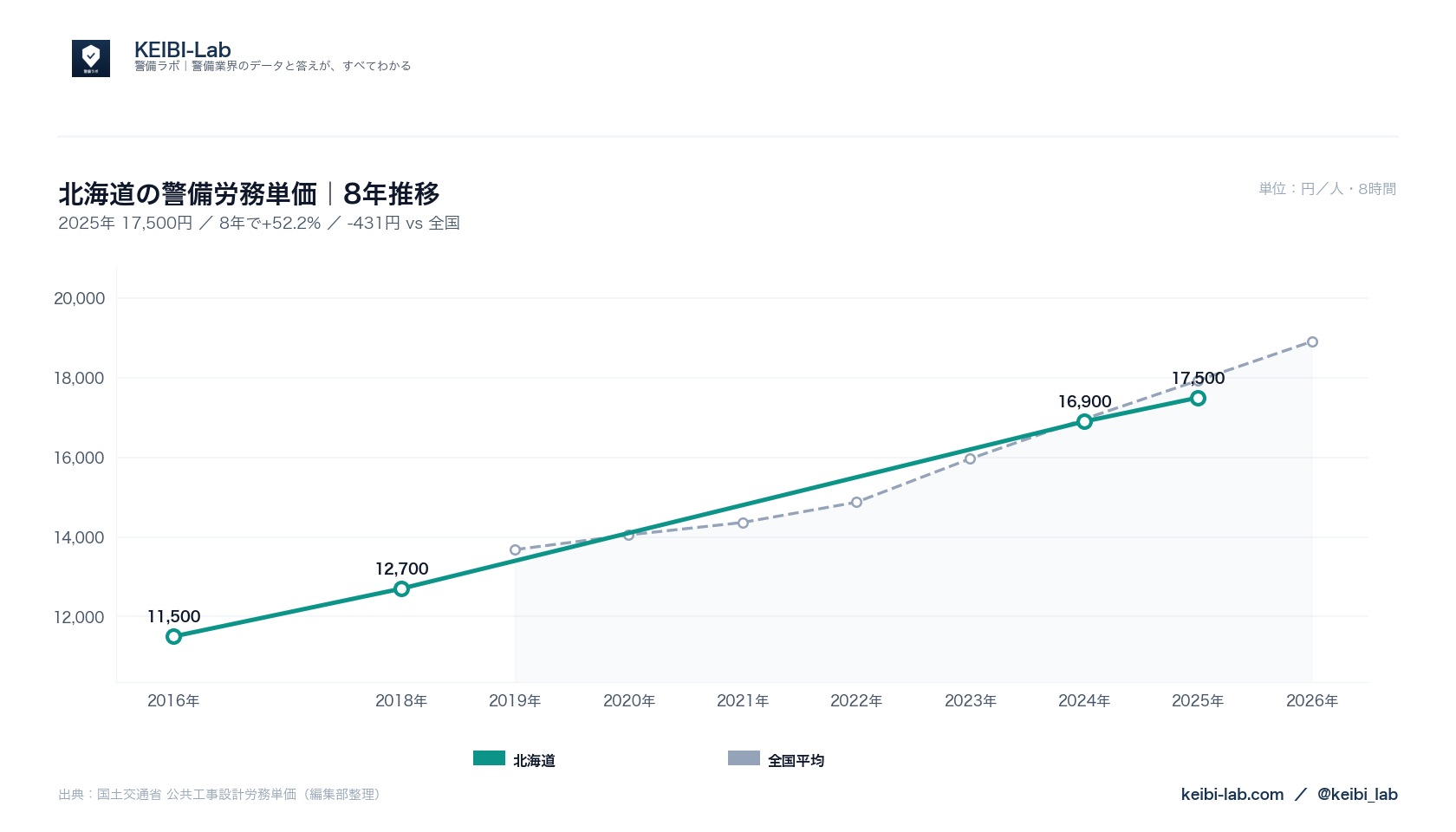The height and width of the screenshot is (832, 1456).
Task: Click the 14,000 y-axis label
Action: tap(79, 537)
